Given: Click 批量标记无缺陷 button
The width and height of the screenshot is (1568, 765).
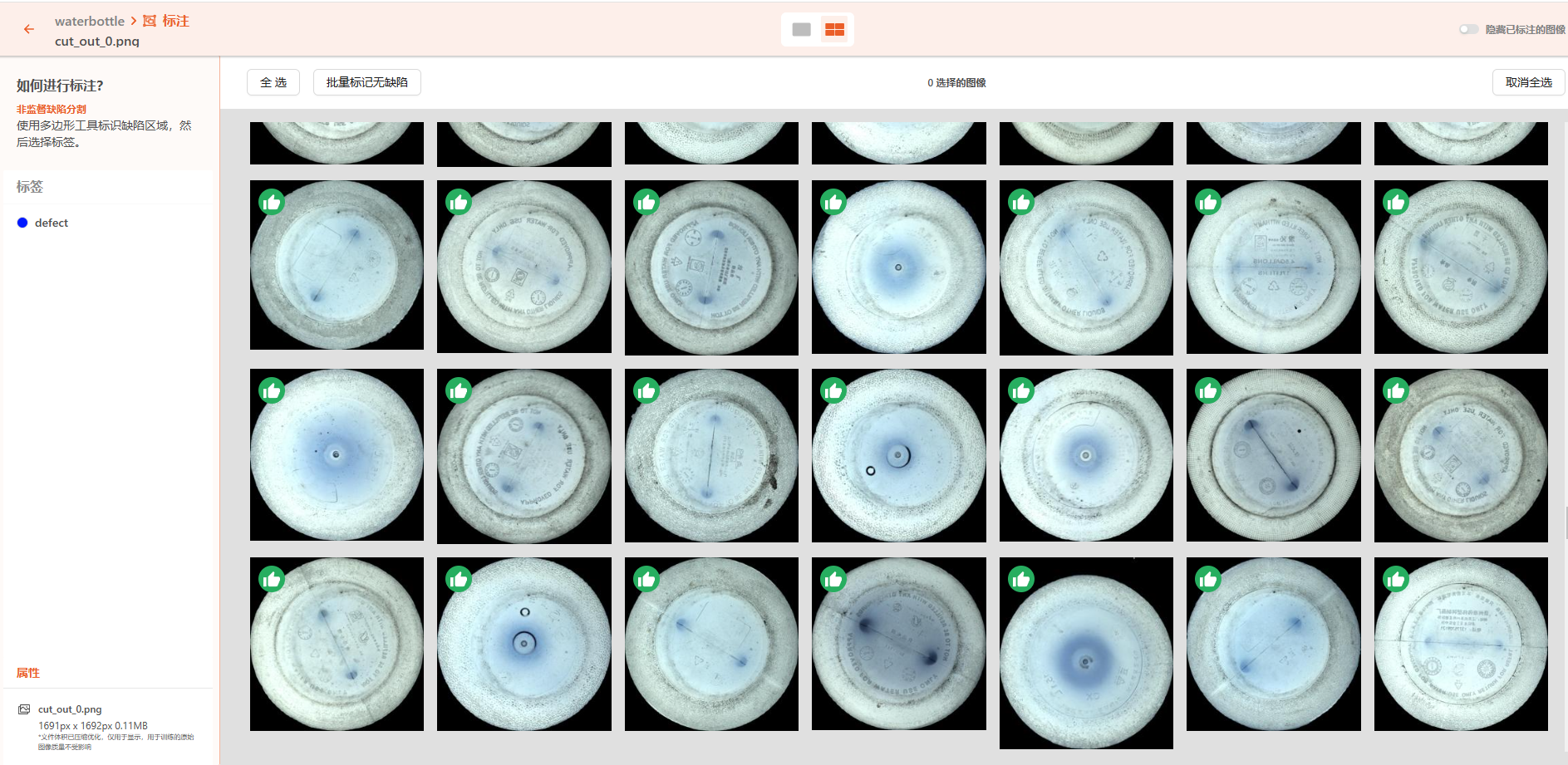Looking at the screenshot, I should (x=367, y=82).
